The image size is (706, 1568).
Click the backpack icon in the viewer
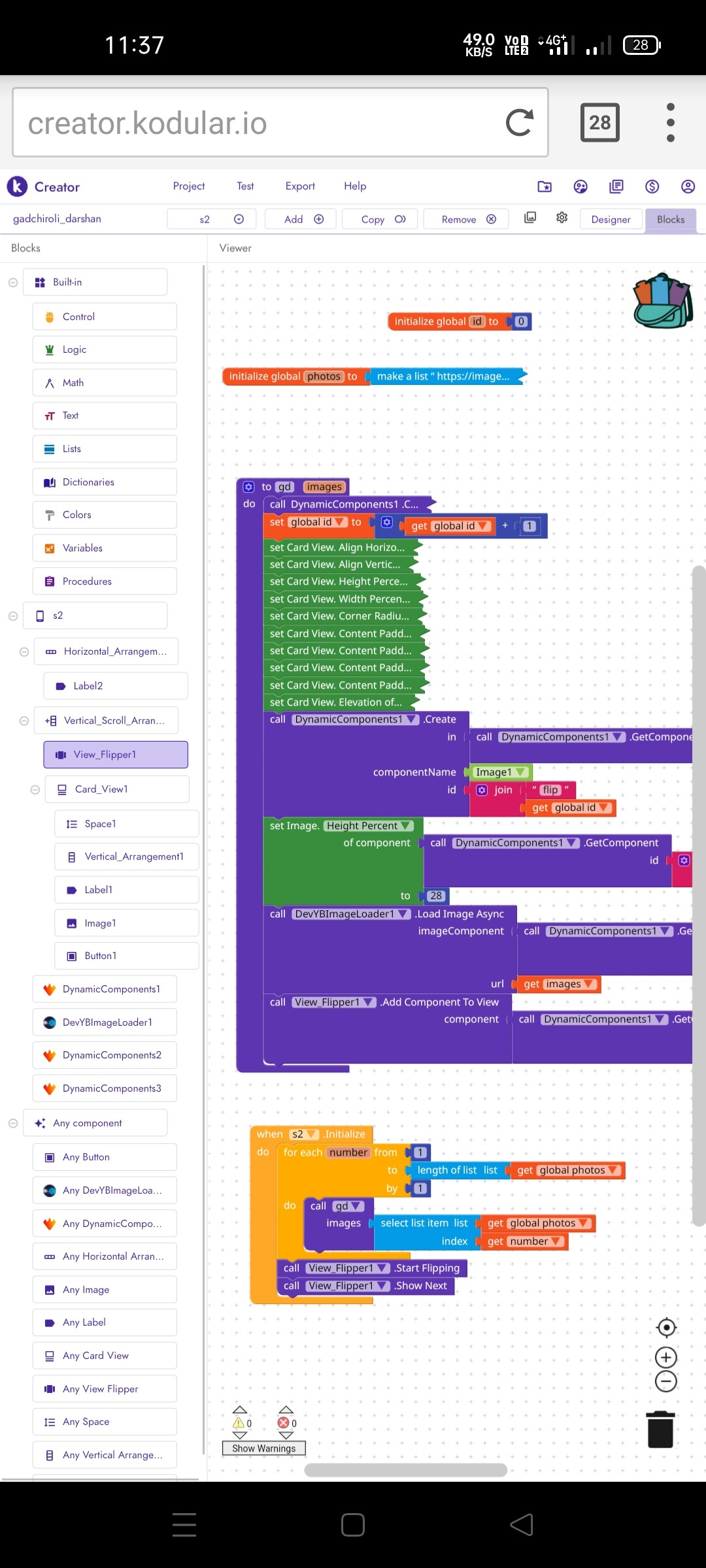(663, 301)
